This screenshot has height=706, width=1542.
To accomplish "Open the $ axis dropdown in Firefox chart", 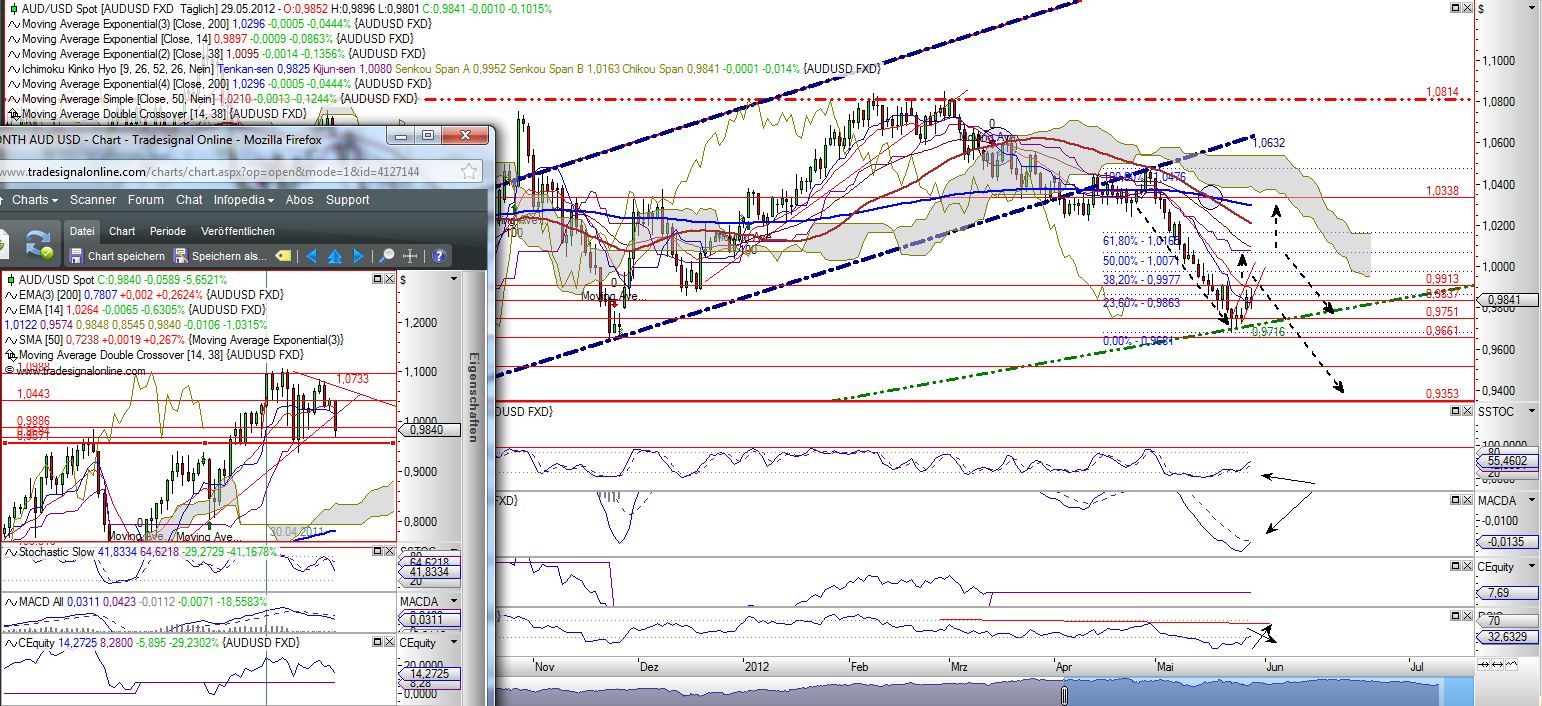I will tap(454, 279).
